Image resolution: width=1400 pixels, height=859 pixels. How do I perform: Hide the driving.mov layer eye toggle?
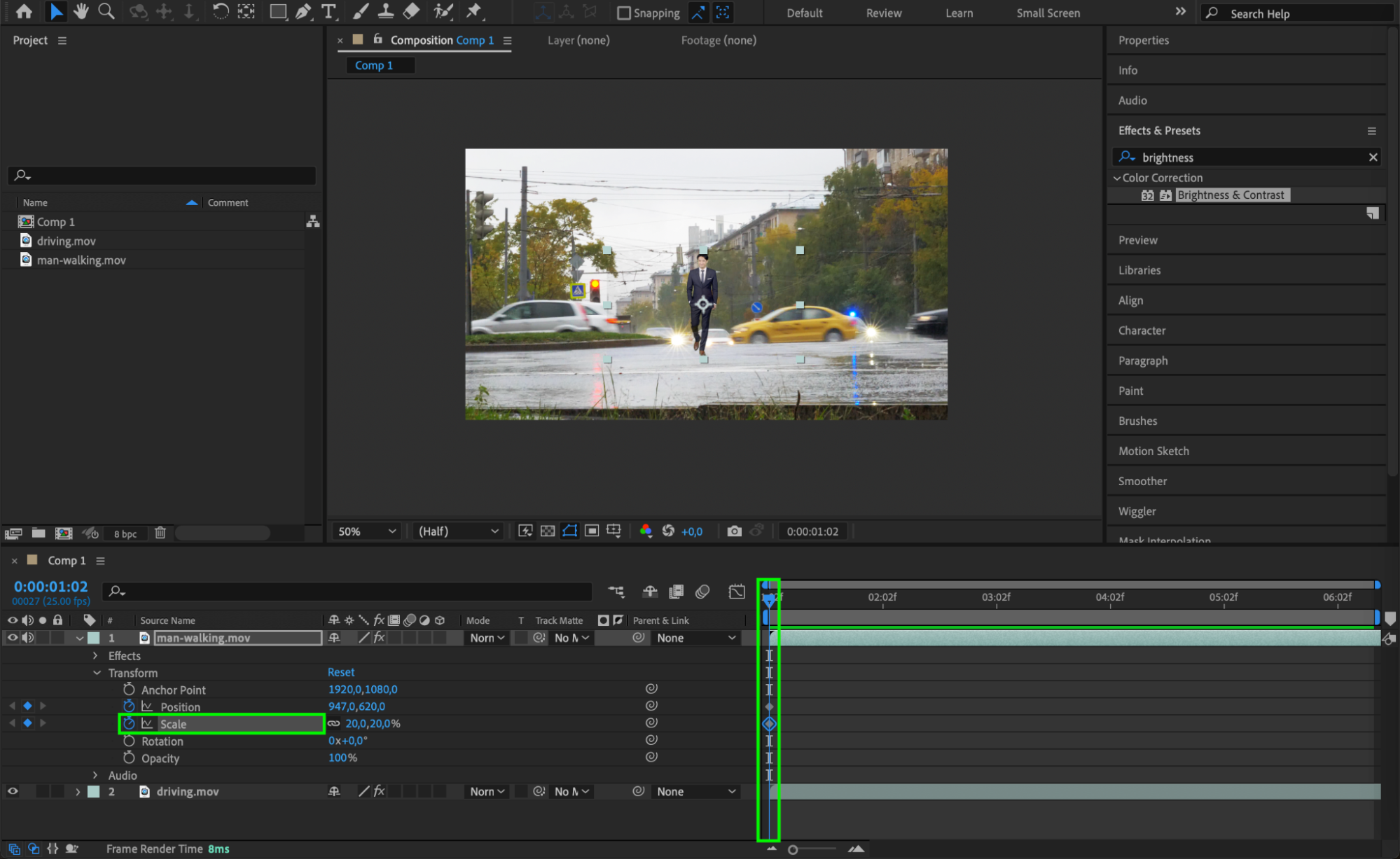pyautogui.click(x=13, y=791)
